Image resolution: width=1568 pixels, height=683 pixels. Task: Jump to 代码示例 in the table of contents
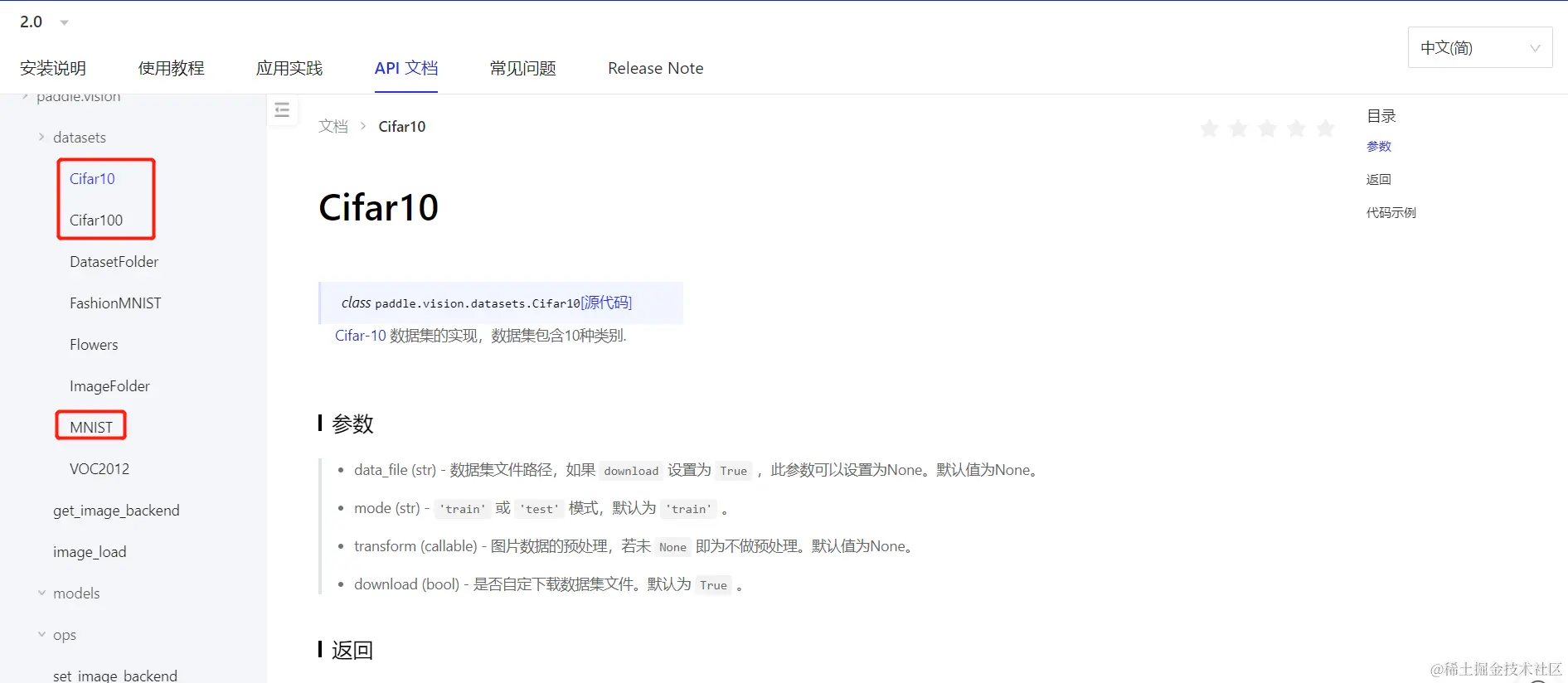1391,213
